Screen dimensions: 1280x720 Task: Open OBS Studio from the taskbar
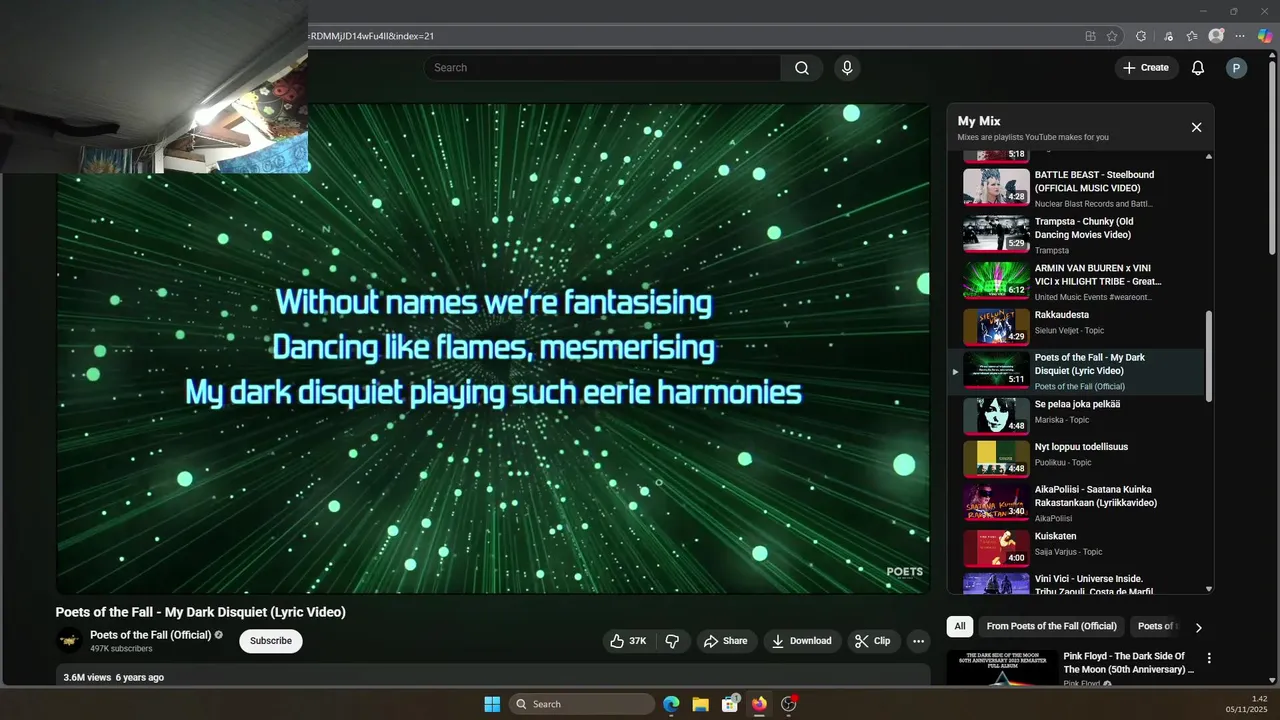pyautogui.click(x=789, y=704)
